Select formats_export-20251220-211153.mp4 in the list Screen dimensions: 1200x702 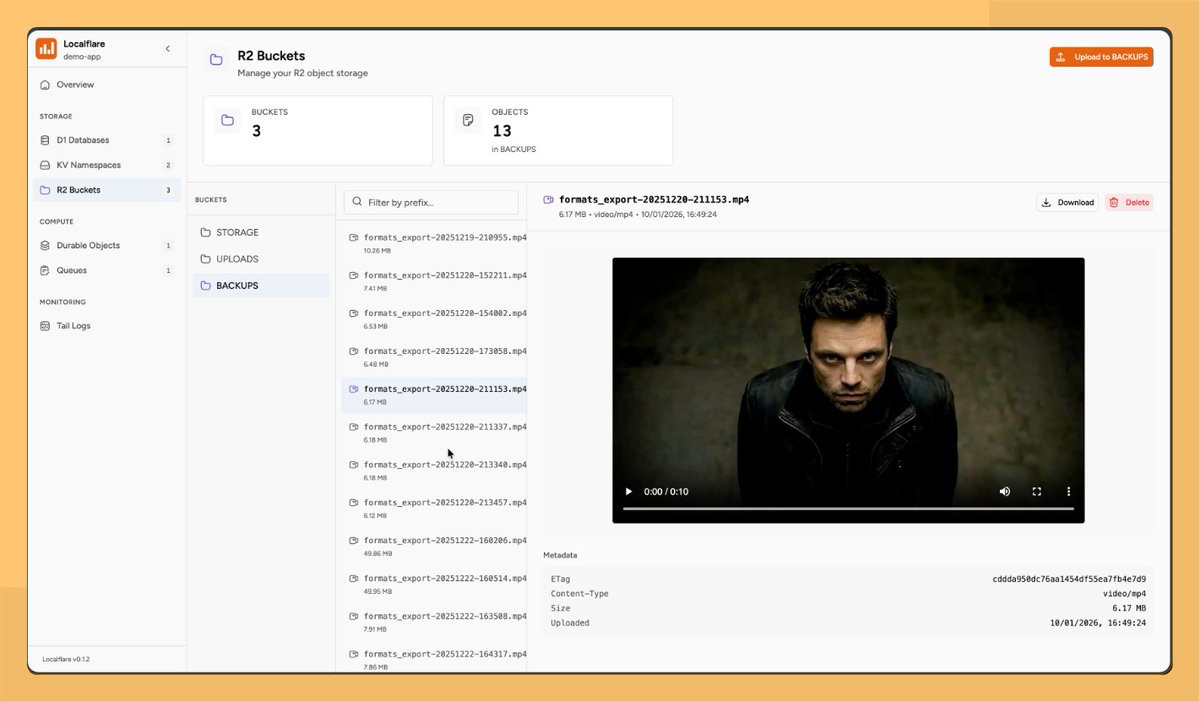click(434, 395)
